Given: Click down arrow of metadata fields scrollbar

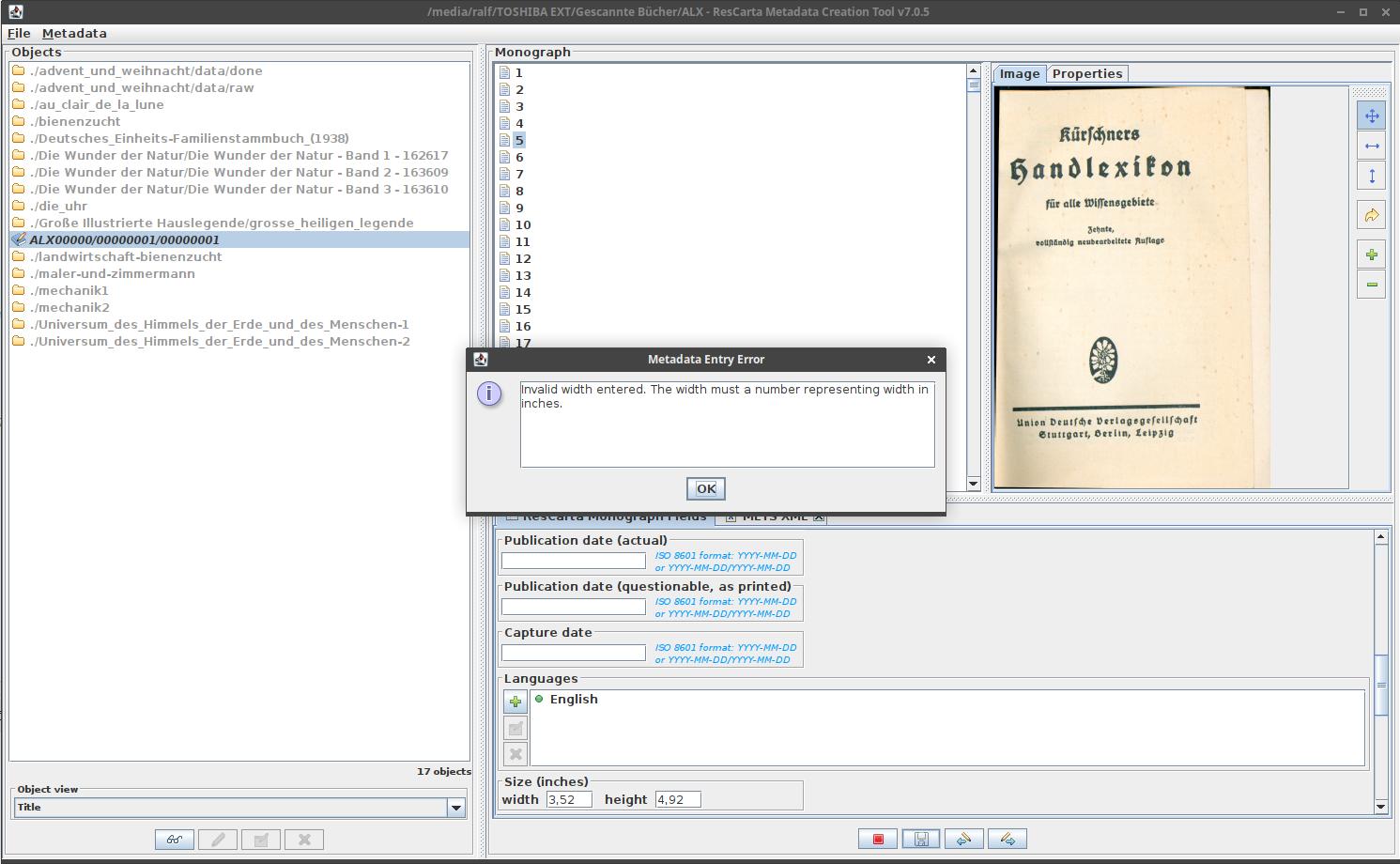Looking at the screenshot, I should (1380, 806).
